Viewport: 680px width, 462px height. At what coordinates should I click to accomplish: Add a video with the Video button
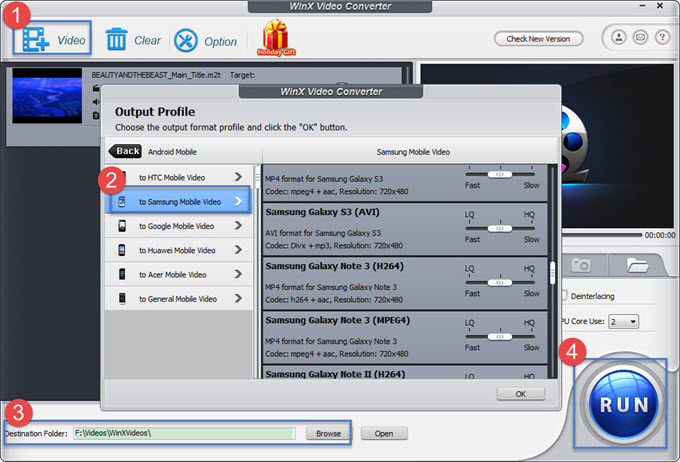pyautogui.click(x=52, y=38)
